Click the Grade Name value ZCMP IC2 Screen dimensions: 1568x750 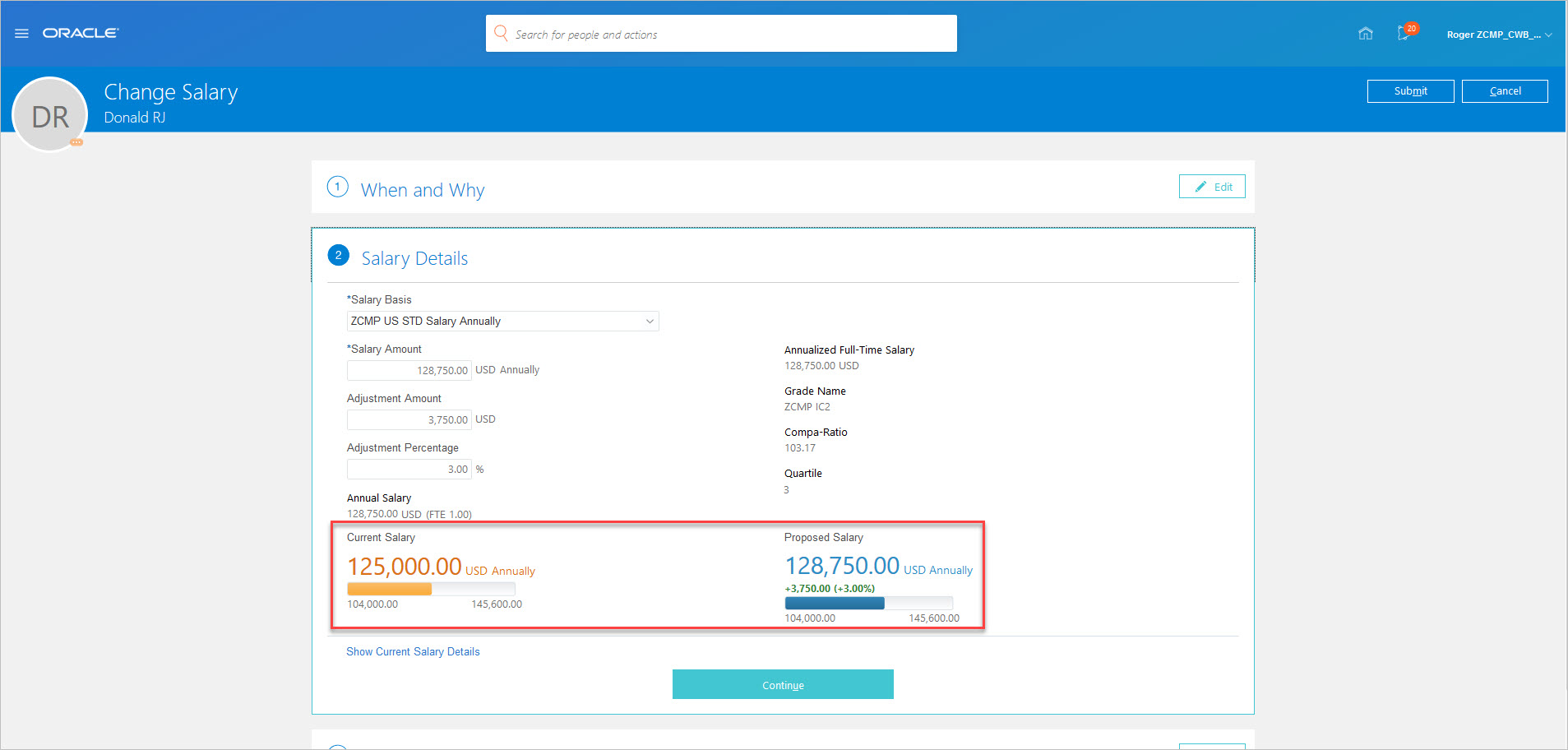click(x=807, y=407)
